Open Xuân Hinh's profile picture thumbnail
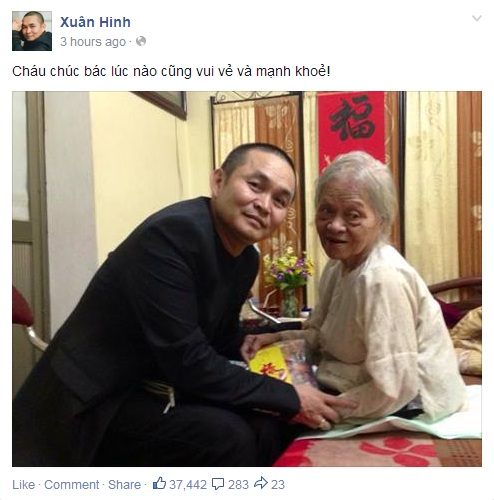 (x=32, y=31)
